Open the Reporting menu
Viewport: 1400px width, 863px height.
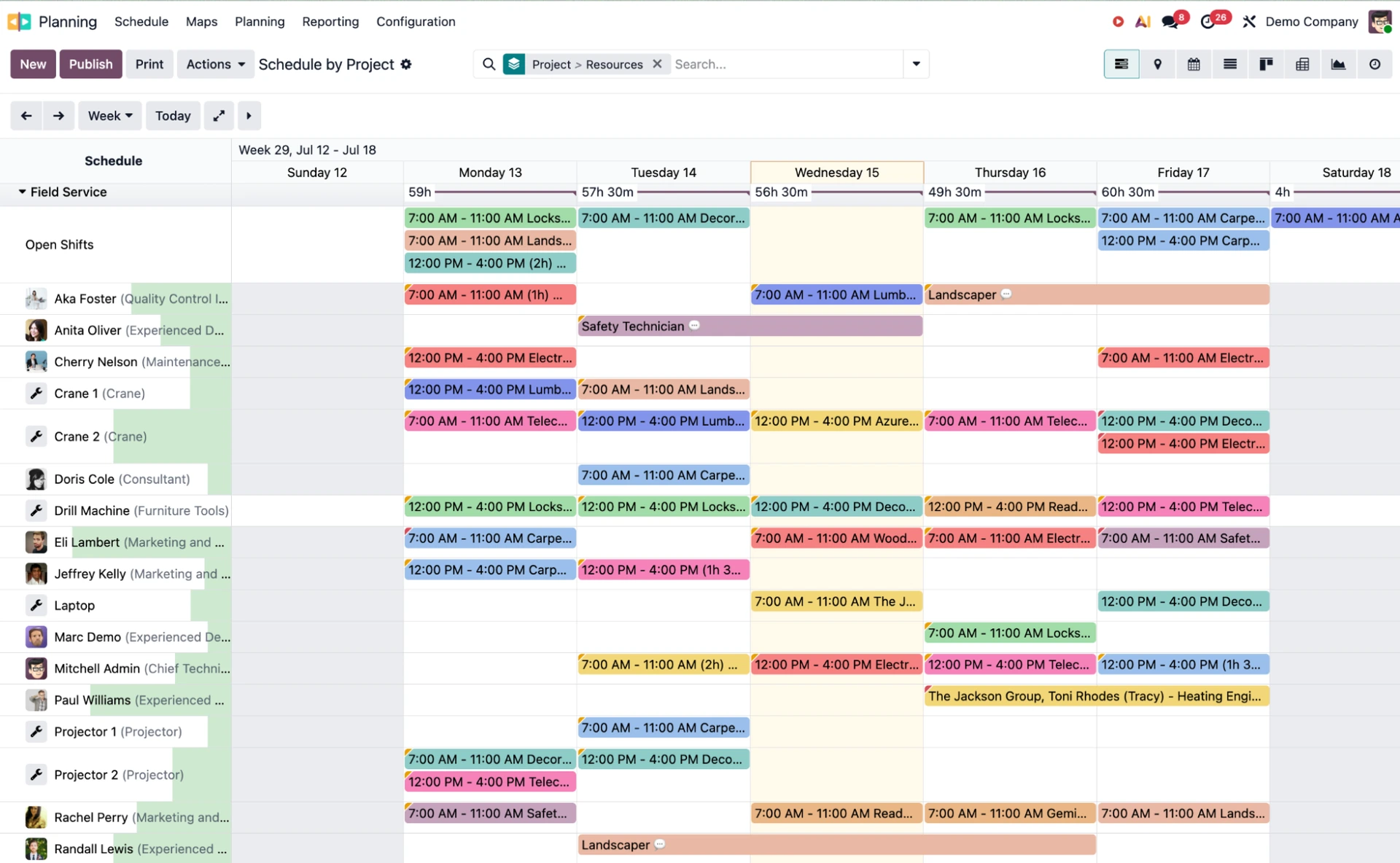point(330,22)
